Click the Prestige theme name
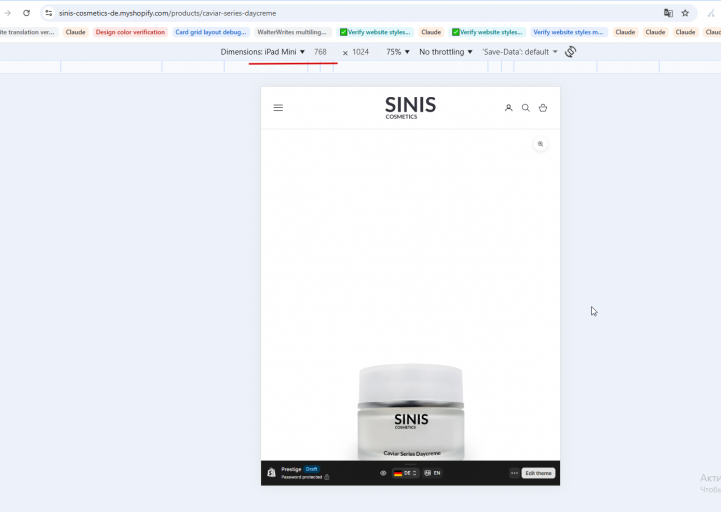 pos(291,469)
